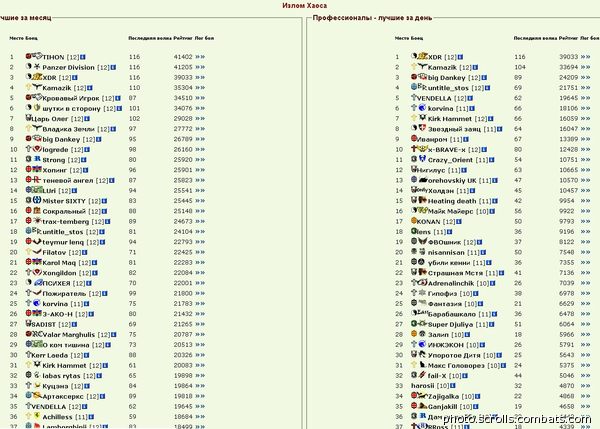
Task: Open info icon beside шутки в сторону
Action: (x=119, y=109)
